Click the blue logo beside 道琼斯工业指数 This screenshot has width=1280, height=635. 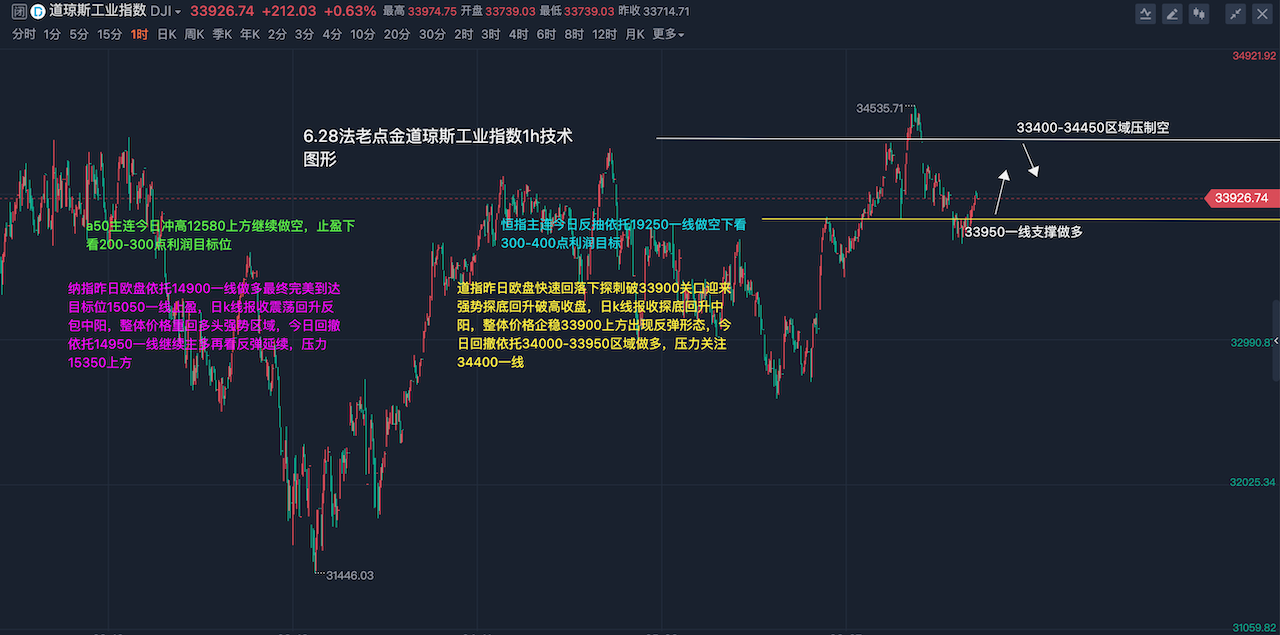click(37, 12)
